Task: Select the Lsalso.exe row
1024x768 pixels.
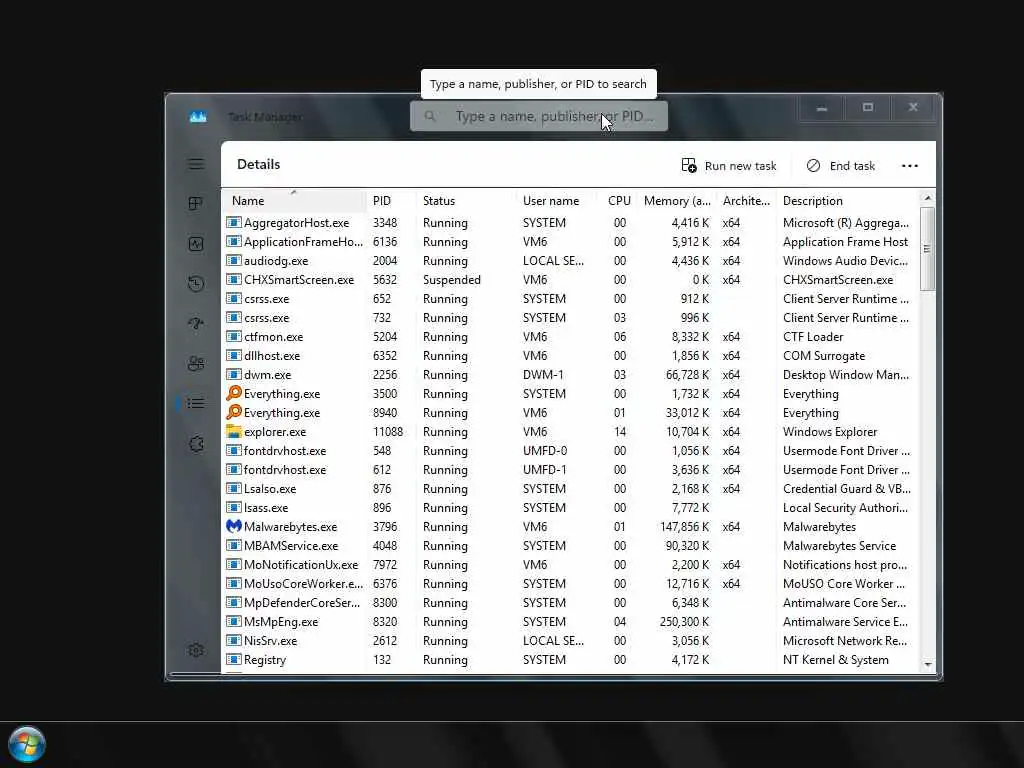Action: (x=569, y=488)
